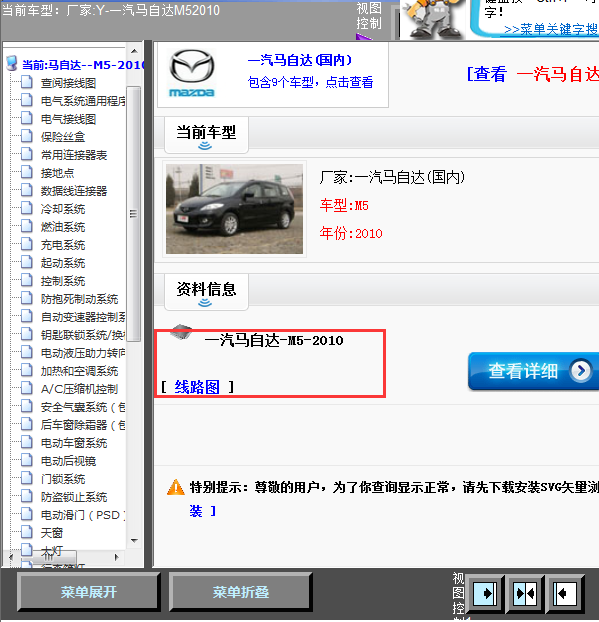The width and height of the screenshot is (599, 622).
Task: Click the red 车型:M5 text
Action: point(344,205)
